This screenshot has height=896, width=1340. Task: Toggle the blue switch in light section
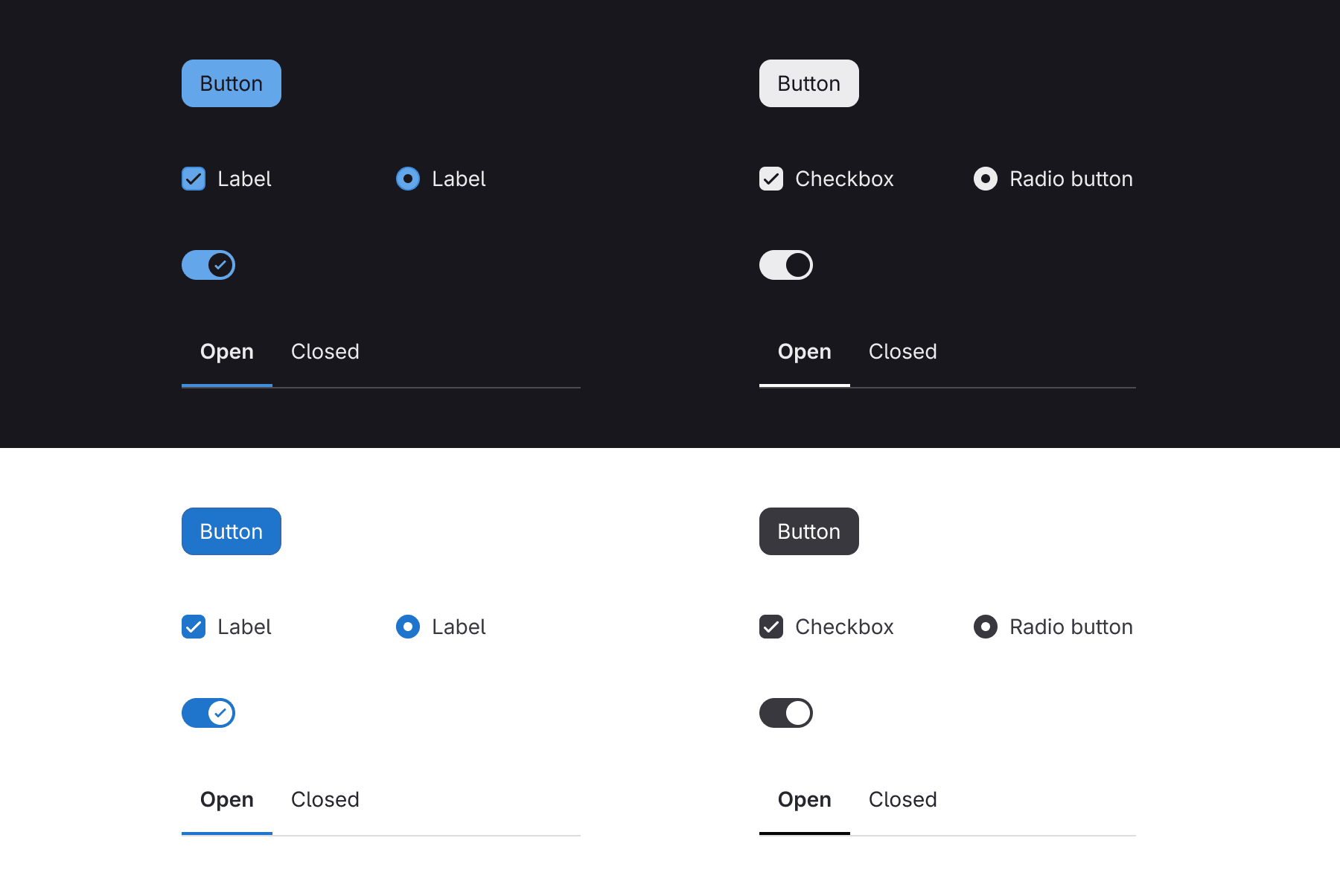pyautogui.click(x=208, y=713)
